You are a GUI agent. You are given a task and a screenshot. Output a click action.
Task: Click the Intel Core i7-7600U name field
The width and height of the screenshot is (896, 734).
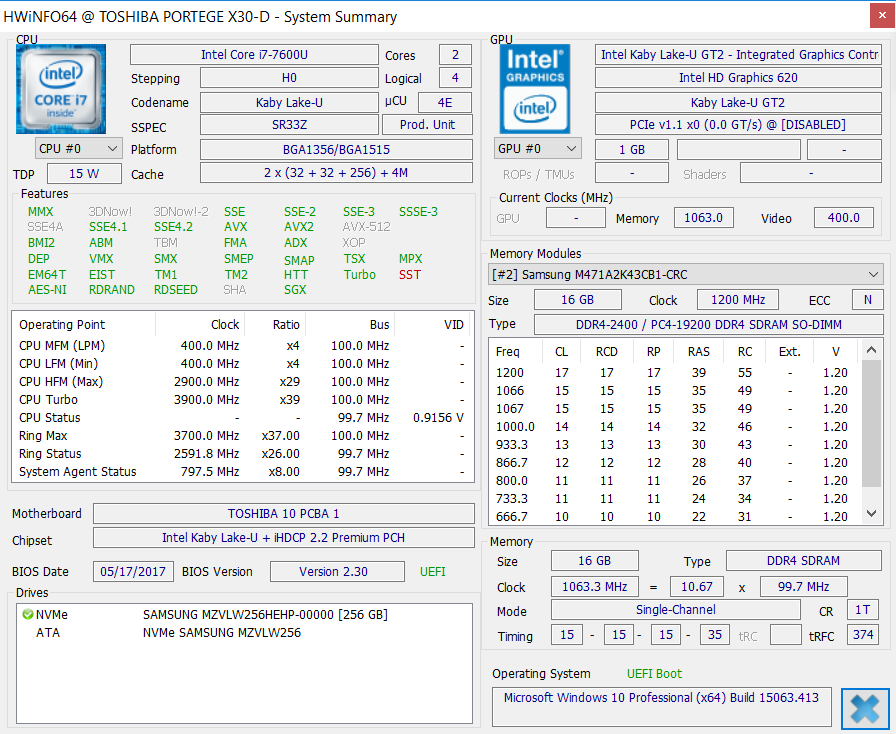pos(254,55)
